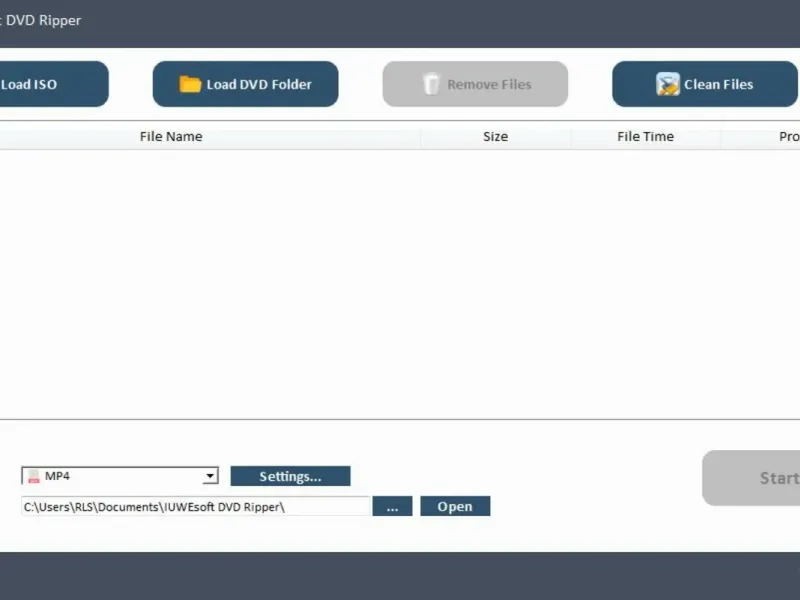This screenshot has height=600, width=800.
Task: Click the Load DVD Folder button
Action: tap(245, 84)
